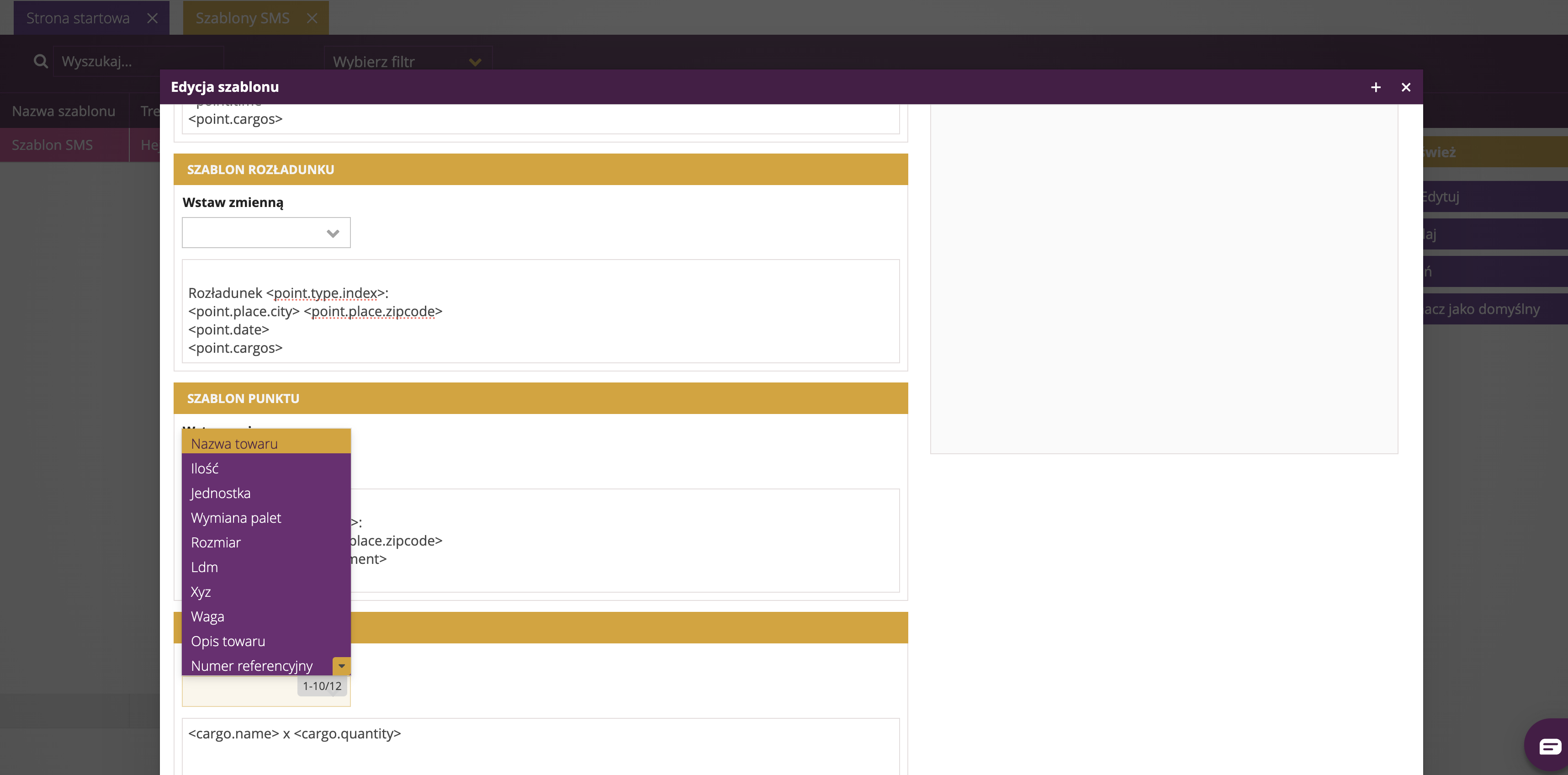1568x775 pixels.
Task: Open the chat bubble widget
Action: [x=1549, y=746]
